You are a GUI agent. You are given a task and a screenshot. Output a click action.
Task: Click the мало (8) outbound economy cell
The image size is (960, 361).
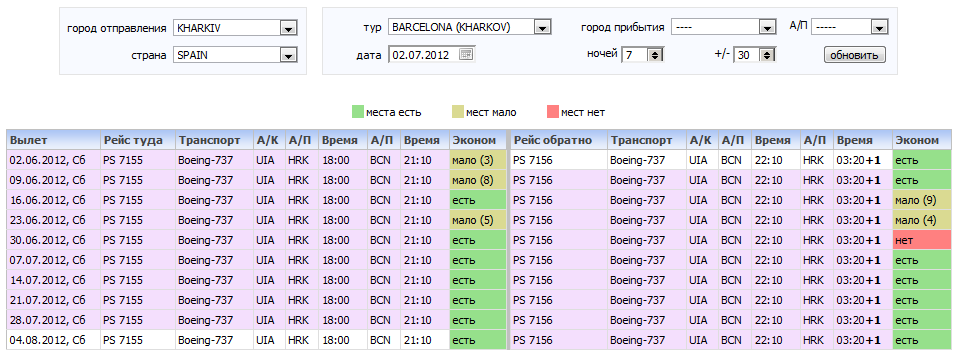click(x=478, y=180)
